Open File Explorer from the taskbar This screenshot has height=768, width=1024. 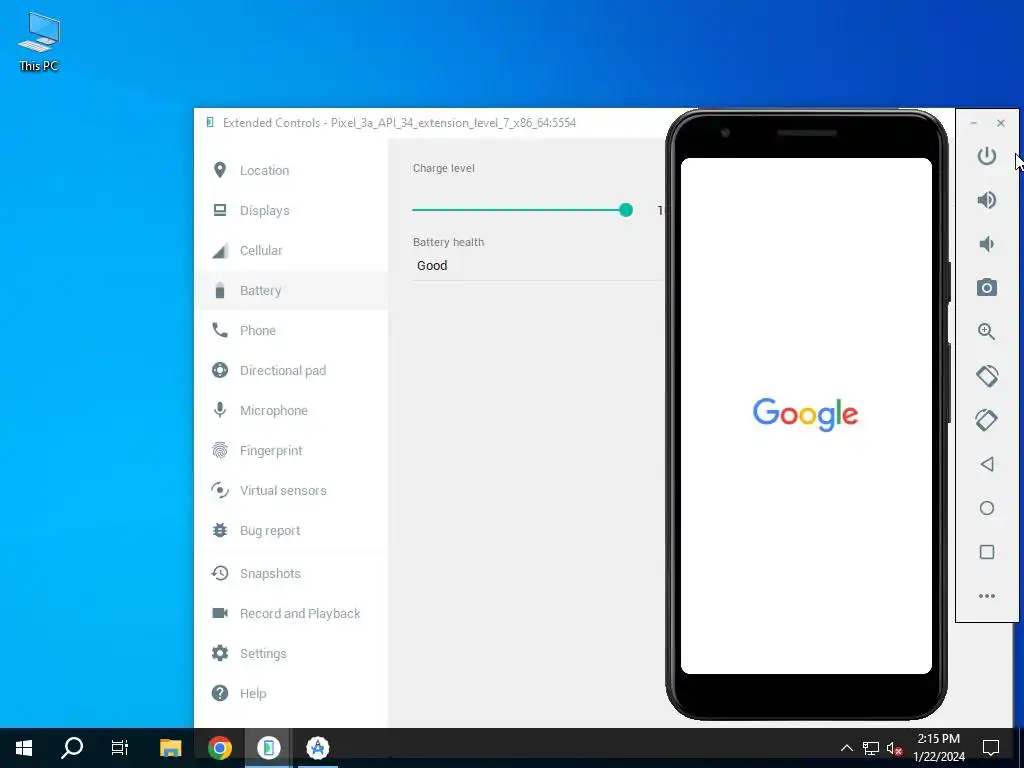pos(170,748)
